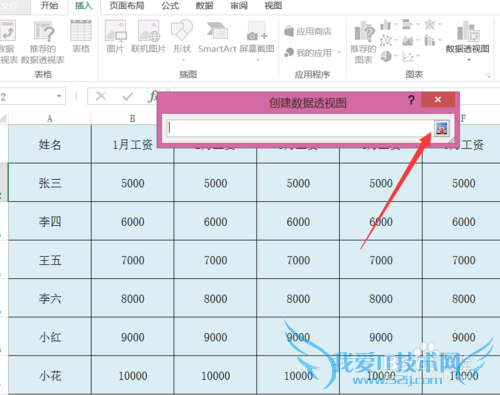Open the 审阅 ribbon tab
This screenshot has height=395, width=500.
[x=239, y=6]
